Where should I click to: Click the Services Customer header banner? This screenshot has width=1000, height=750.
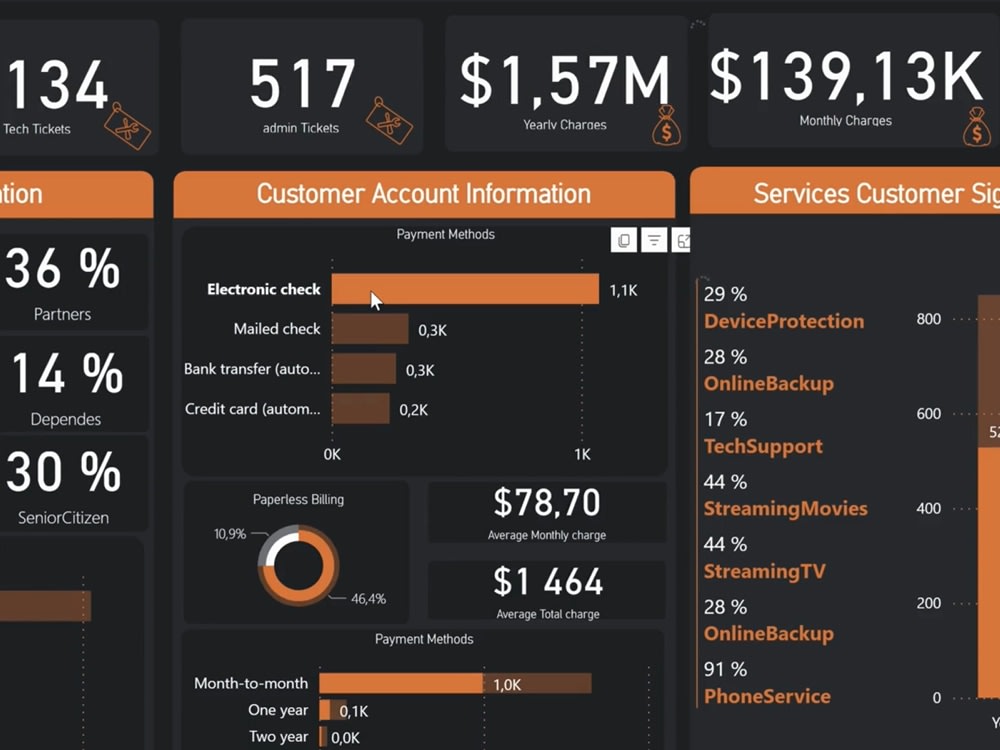tap(845, 191)
